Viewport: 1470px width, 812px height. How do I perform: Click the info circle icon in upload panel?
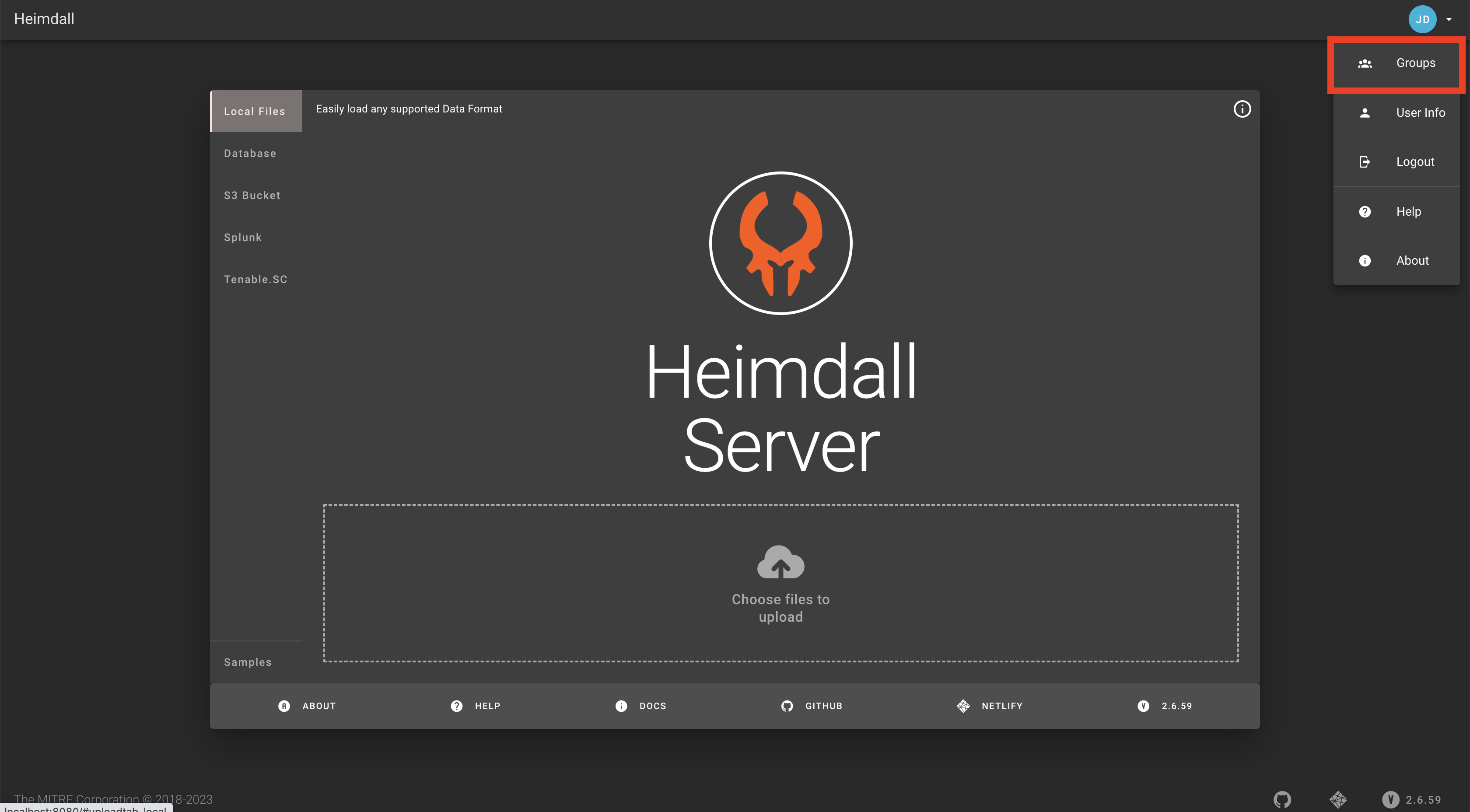(1242, 109)
